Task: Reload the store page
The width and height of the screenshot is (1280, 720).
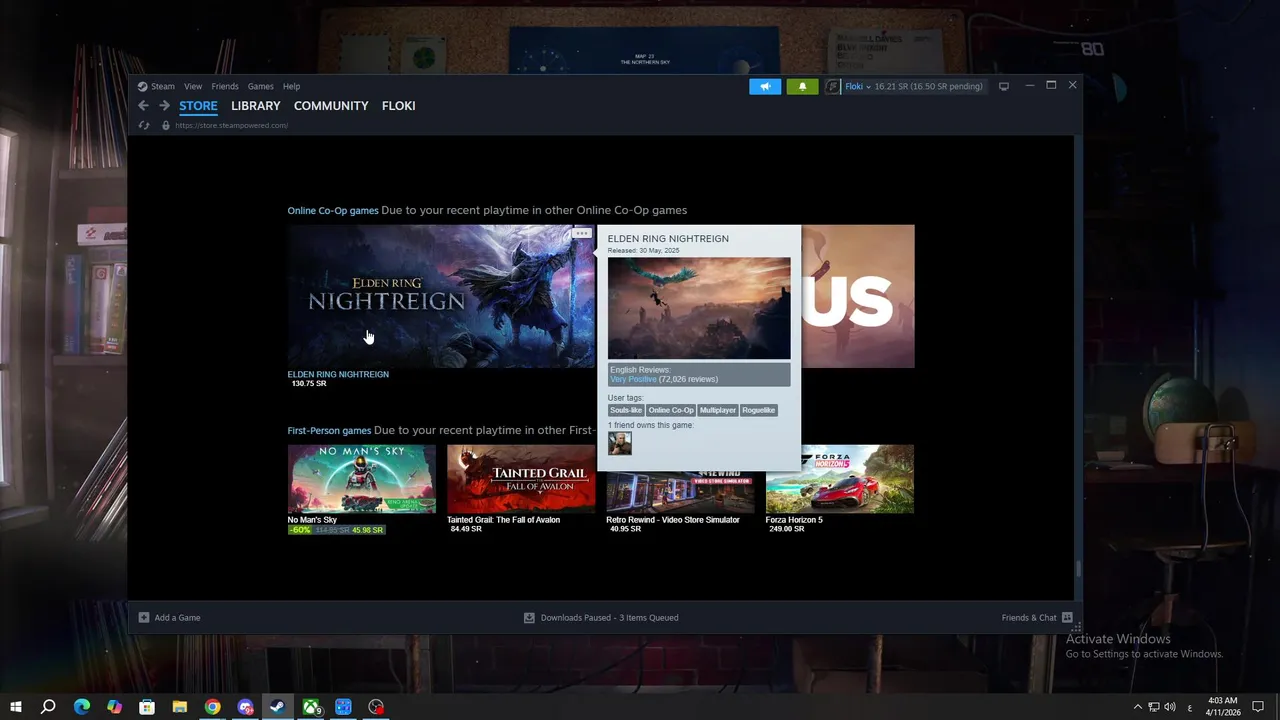Action: (x=144, y=125)
